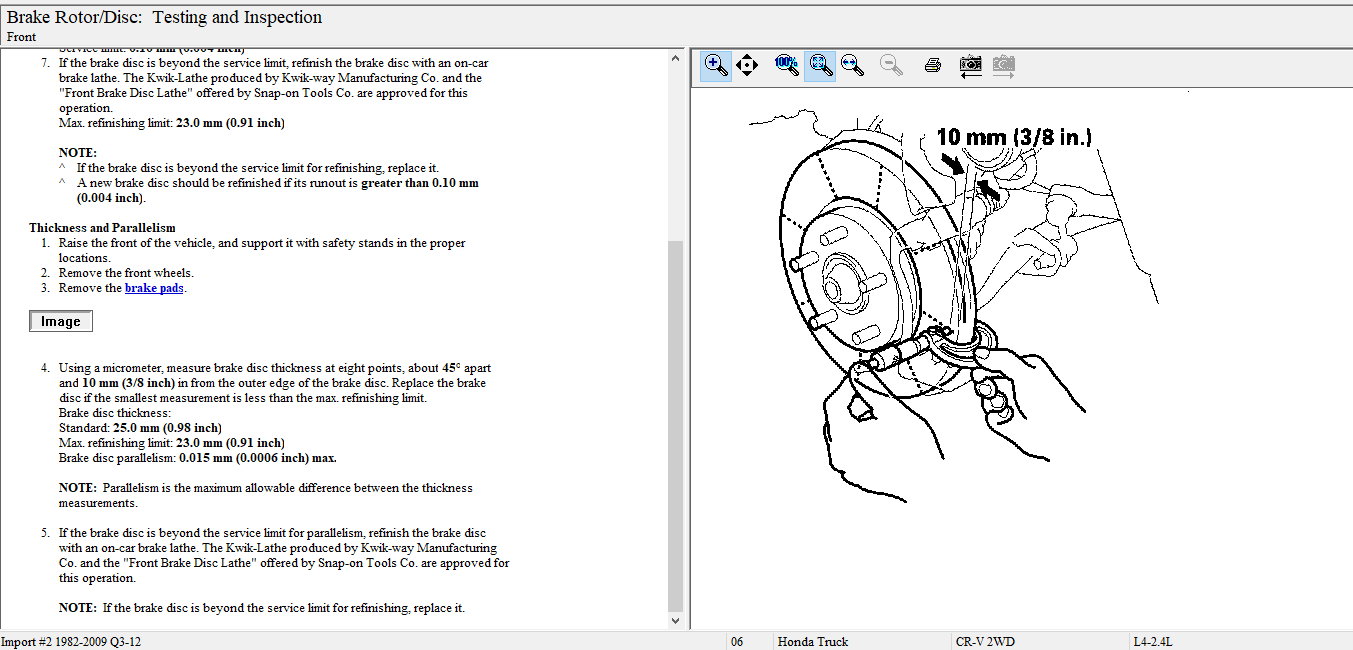The height and width of the screenshot is (650, 1353).
Task: Click the Image button
Action: [61, 322]
